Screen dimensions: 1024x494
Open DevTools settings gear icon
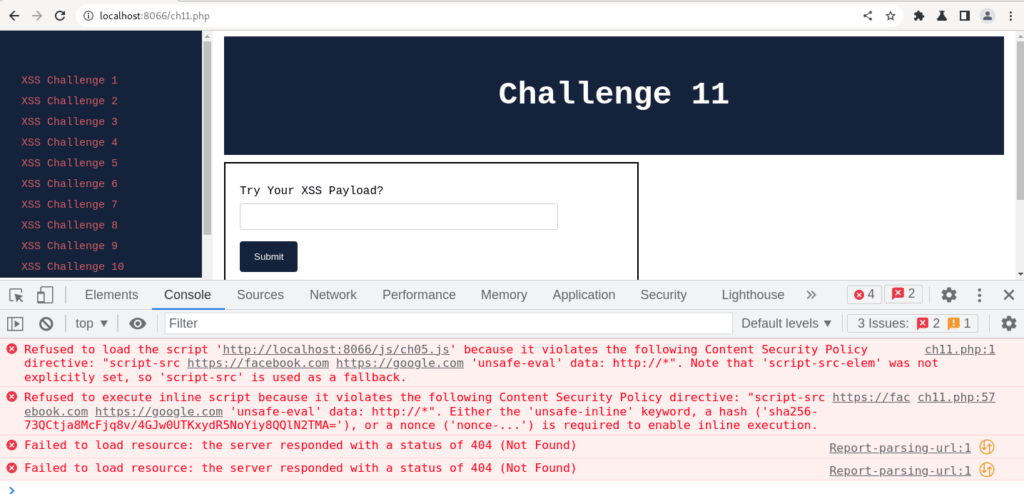coord(948,295)
